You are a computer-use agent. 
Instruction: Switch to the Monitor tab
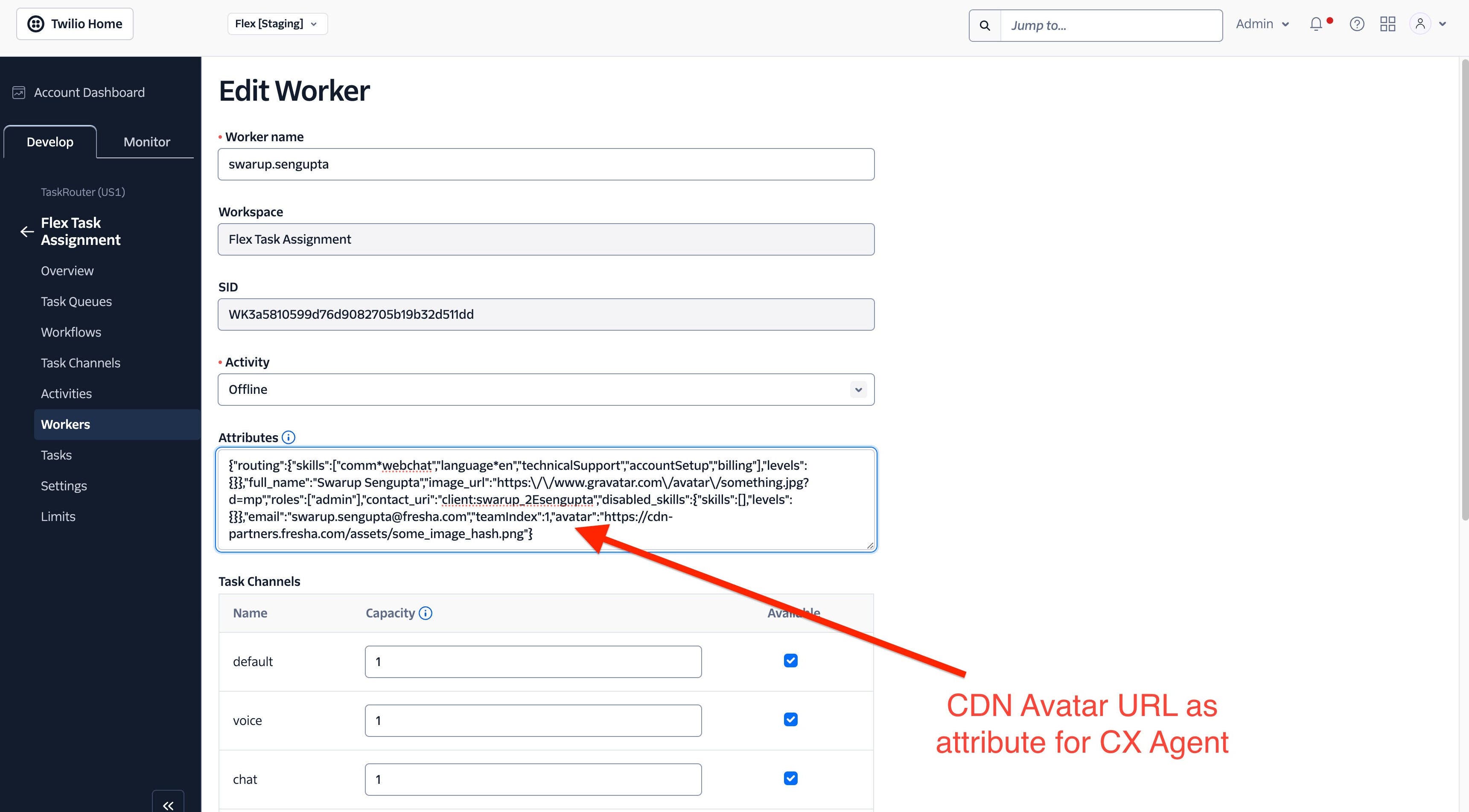click(x=146, y=142)
